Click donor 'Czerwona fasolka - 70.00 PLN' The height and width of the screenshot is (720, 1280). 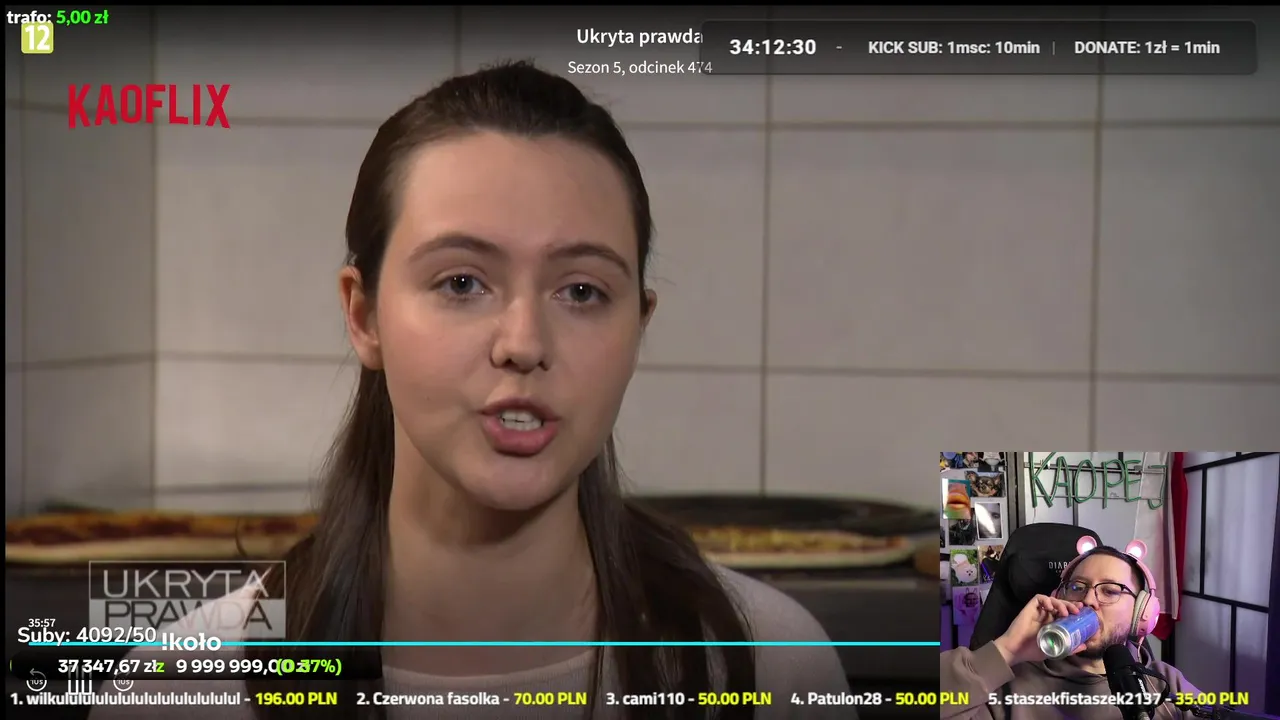coord(471,699)
